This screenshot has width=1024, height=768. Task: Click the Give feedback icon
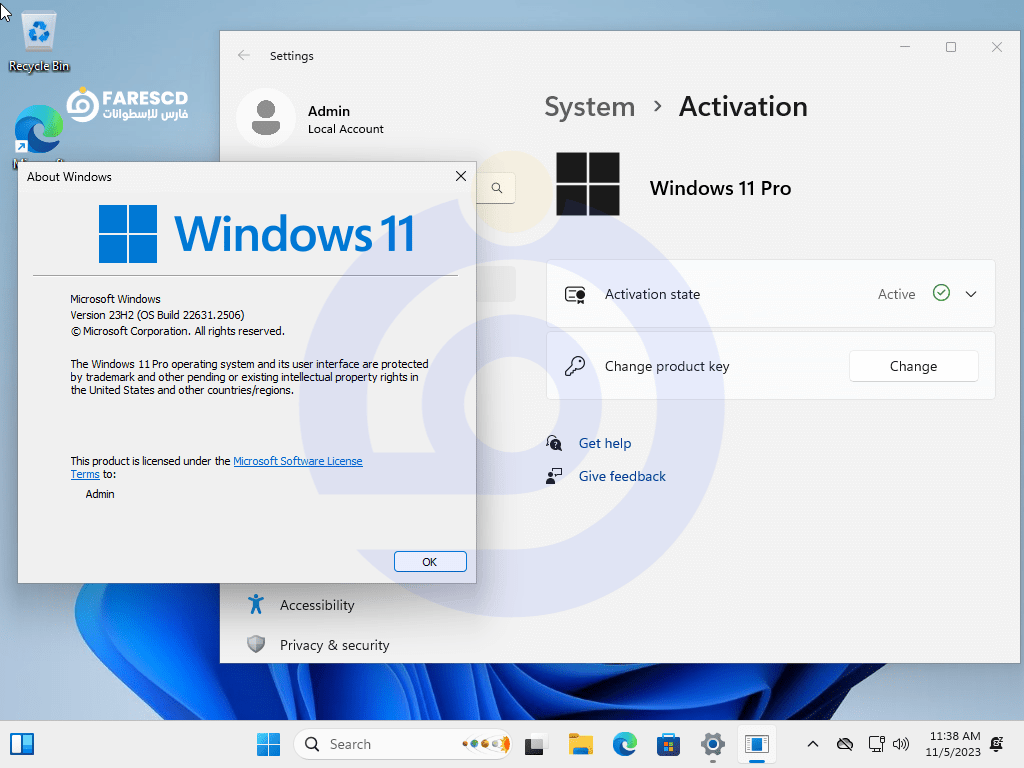[x=554, y=476]
